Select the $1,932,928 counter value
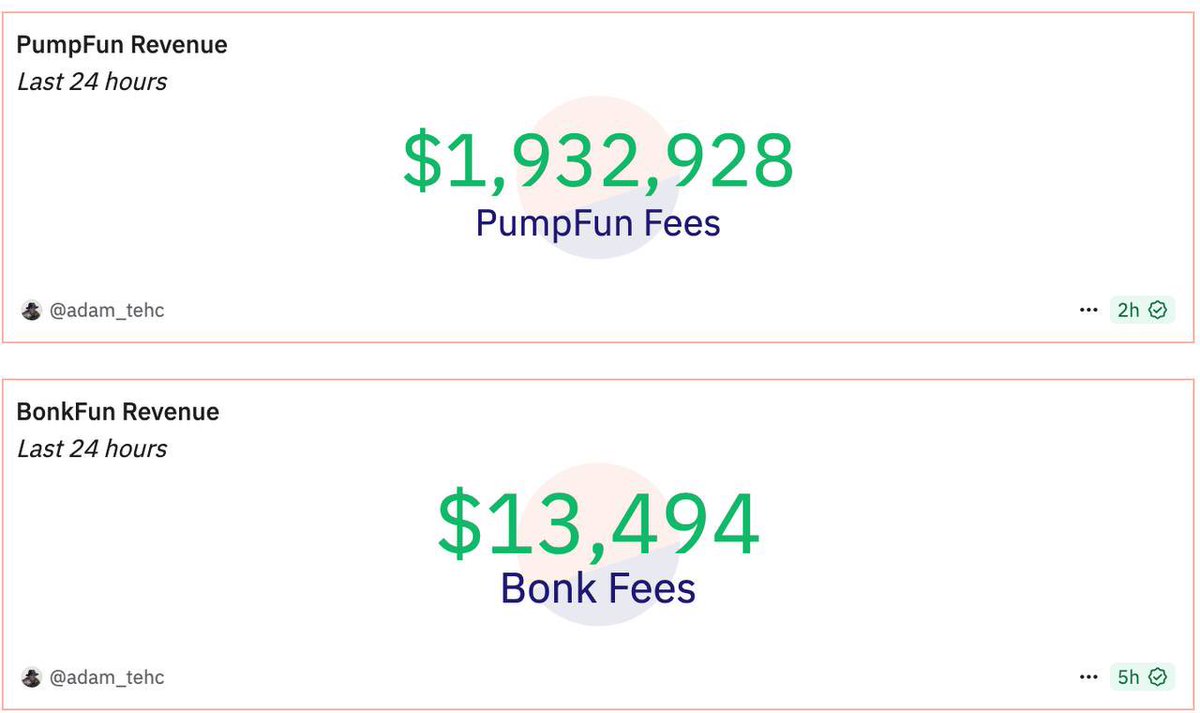Image resolution: width=1200 pixels, height=713 pixels. click(598, 161)
